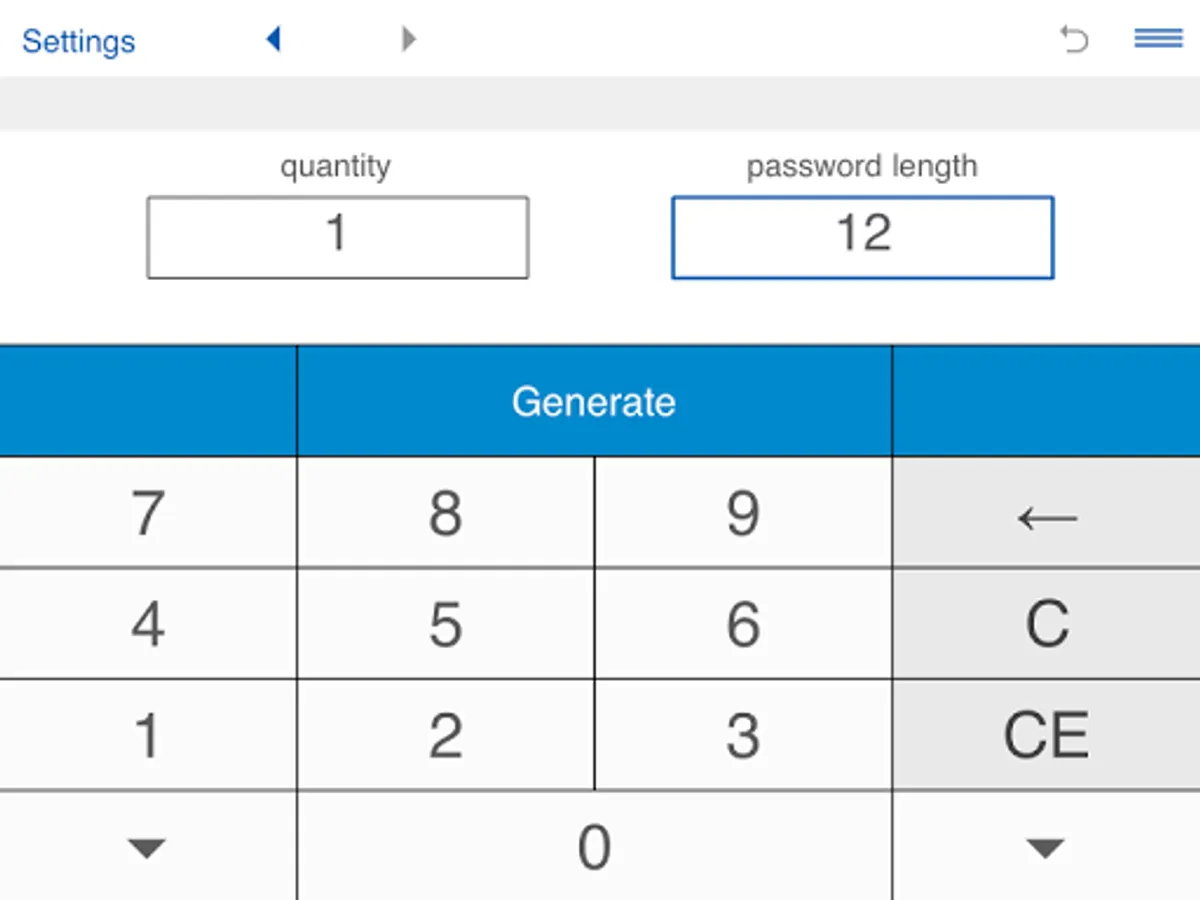The height and width of the screenshot is (900, 1200).
Task: Click the bottom-left down triangle key
Action: click(148, 847)
